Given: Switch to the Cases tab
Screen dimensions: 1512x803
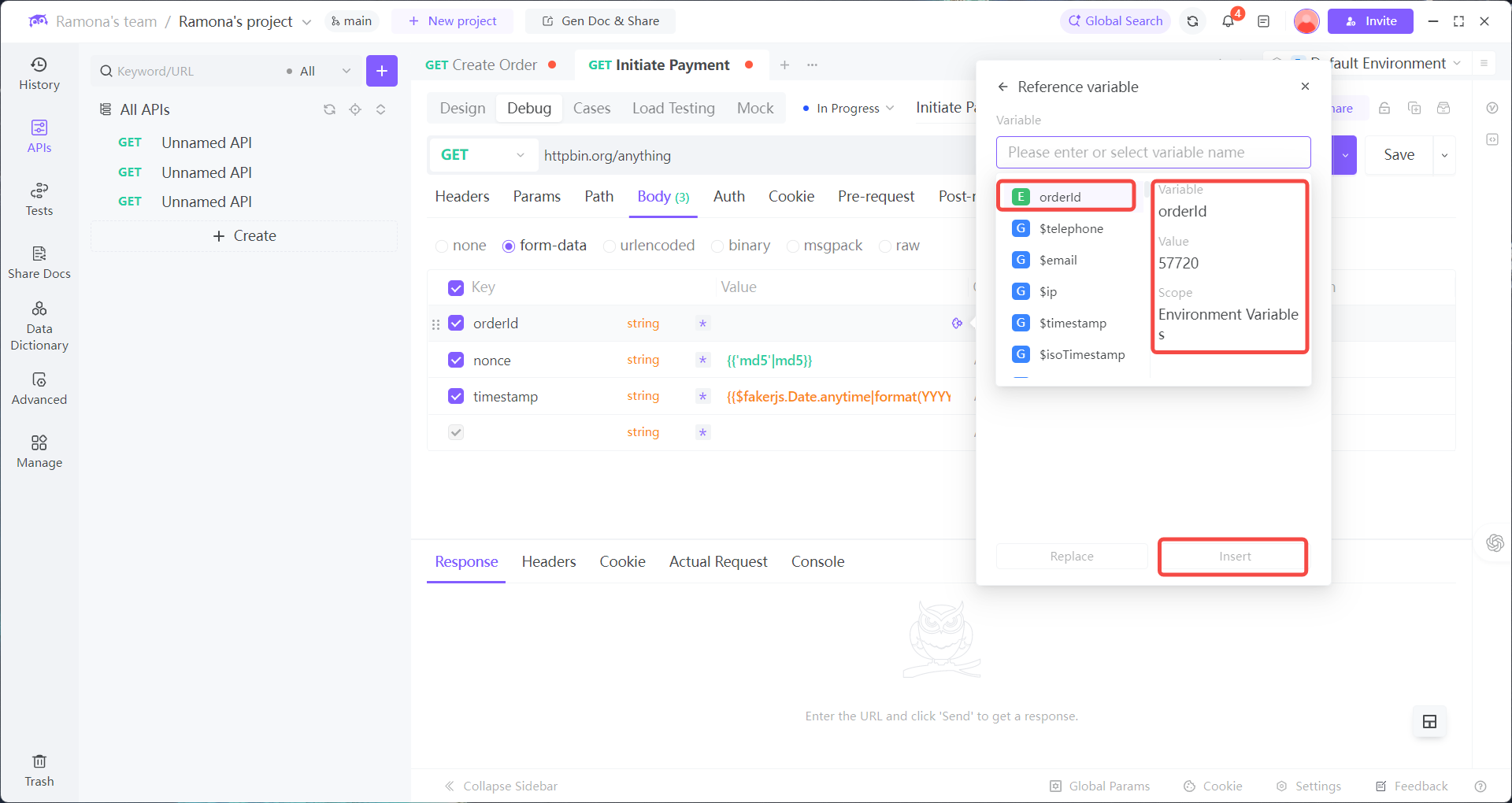Looking at the screenshot, I should point(591,108).
